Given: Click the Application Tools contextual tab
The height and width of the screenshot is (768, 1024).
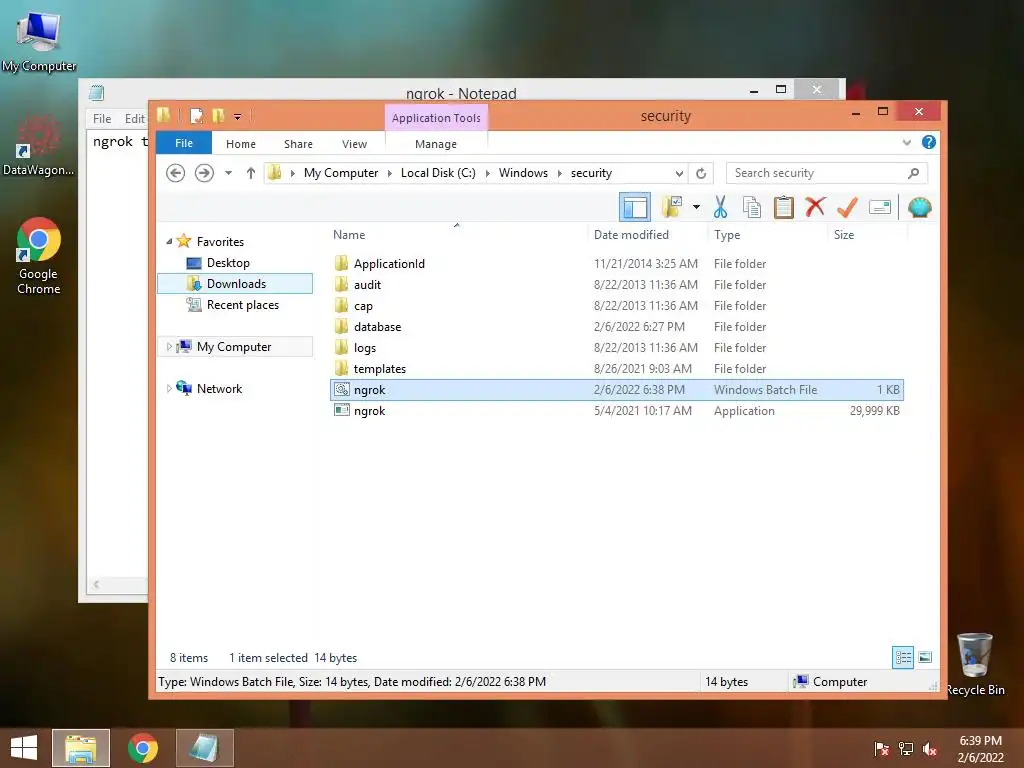Looking at the screenshot, I should point(436,118).
